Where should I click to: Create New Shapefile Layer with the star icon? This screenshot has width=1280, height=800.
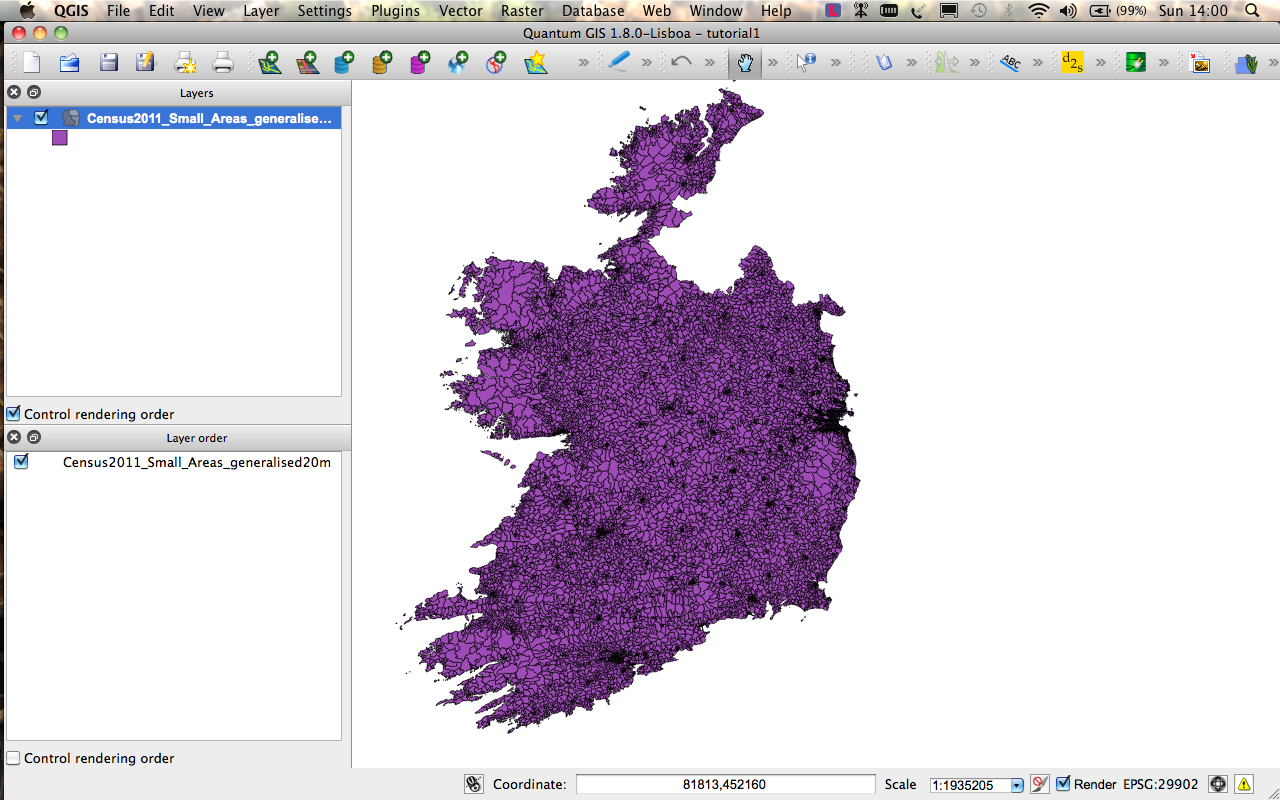536,63
